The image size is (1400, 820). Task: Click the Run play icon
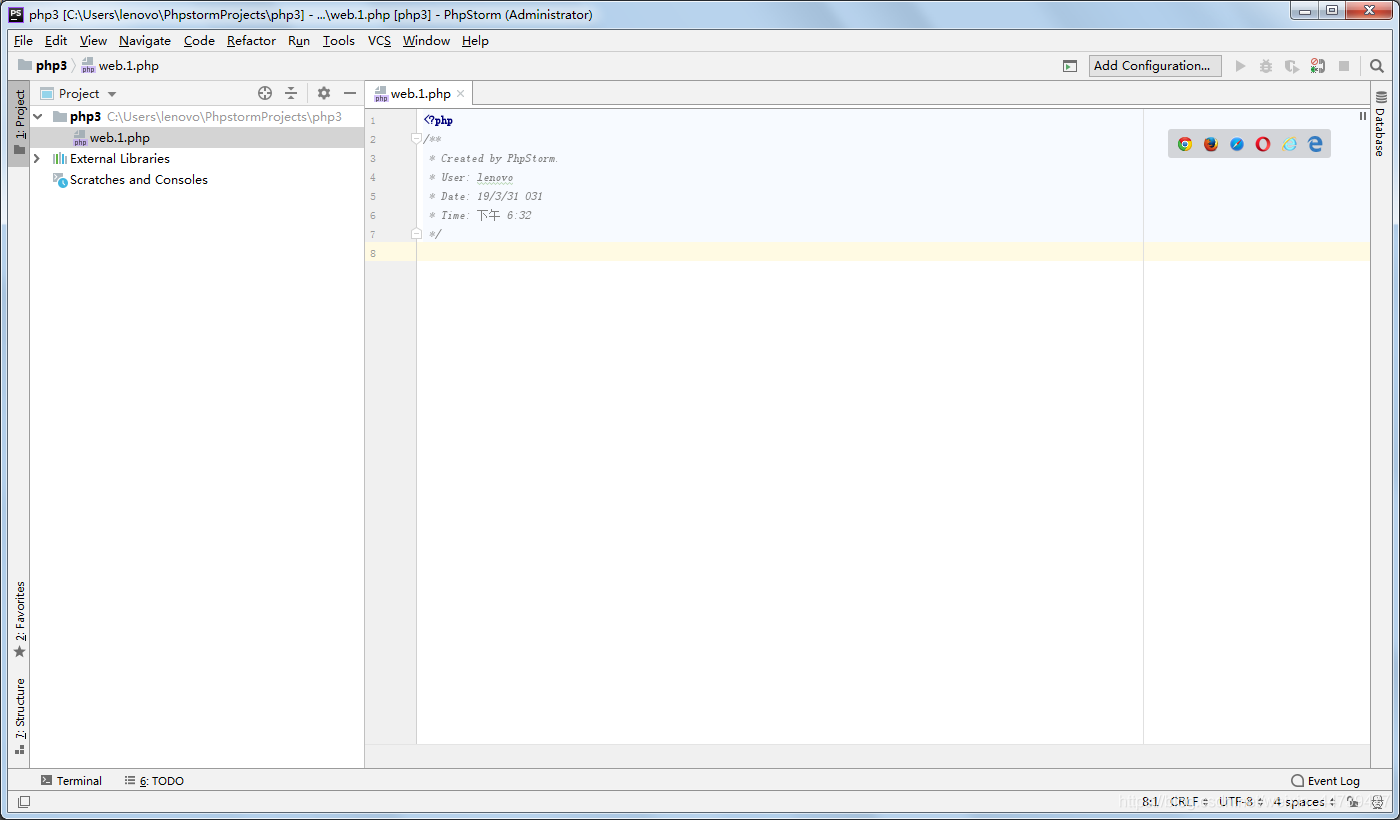[x=1240, y=66]
